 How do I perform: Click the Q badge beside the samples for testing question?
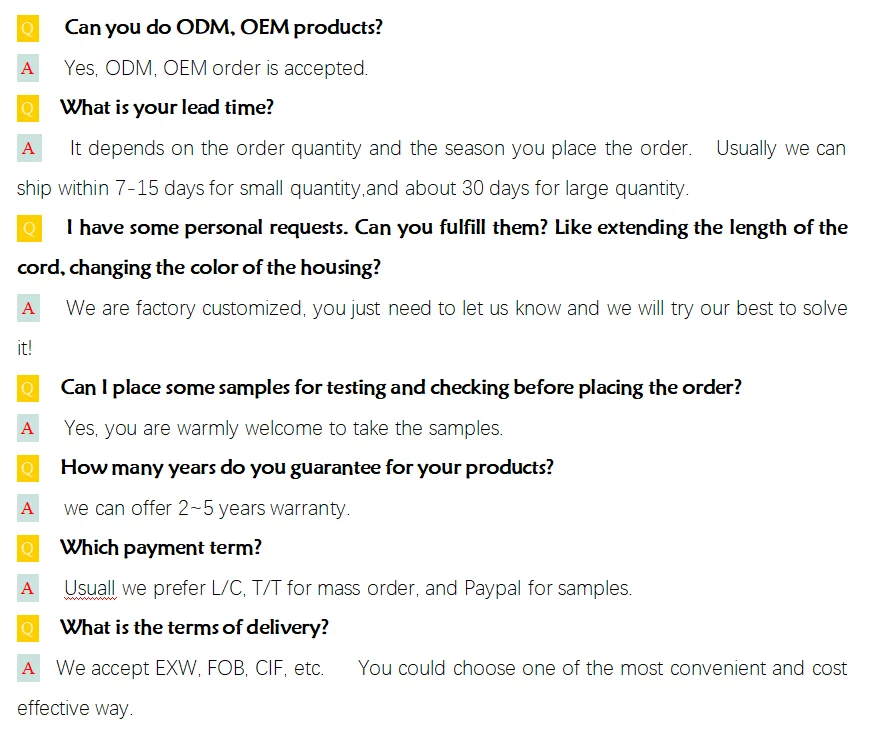click(28, 388)
